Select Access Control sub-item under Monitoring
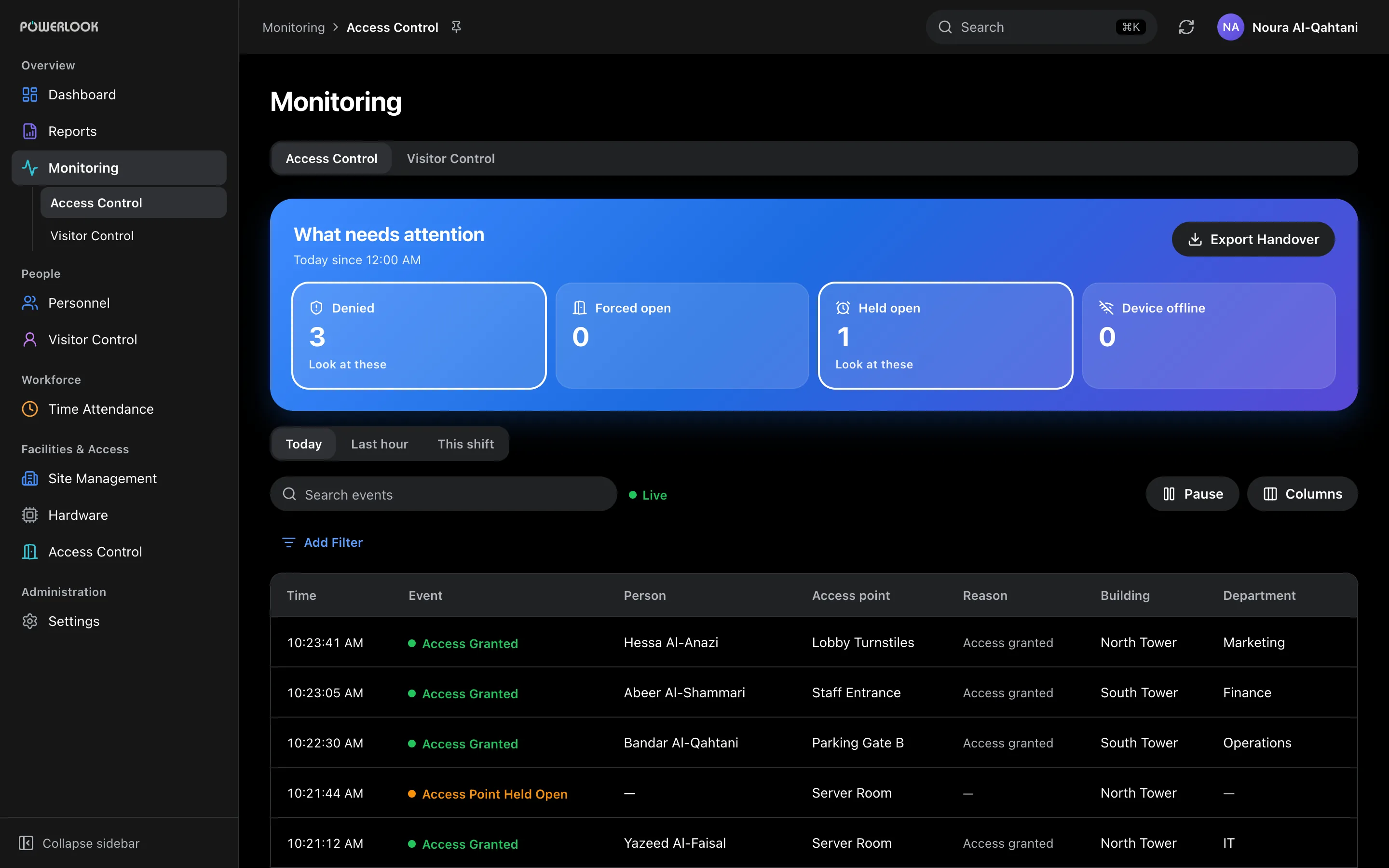The height and width of the screenshot is (868, 1389). tap(133, 203)
